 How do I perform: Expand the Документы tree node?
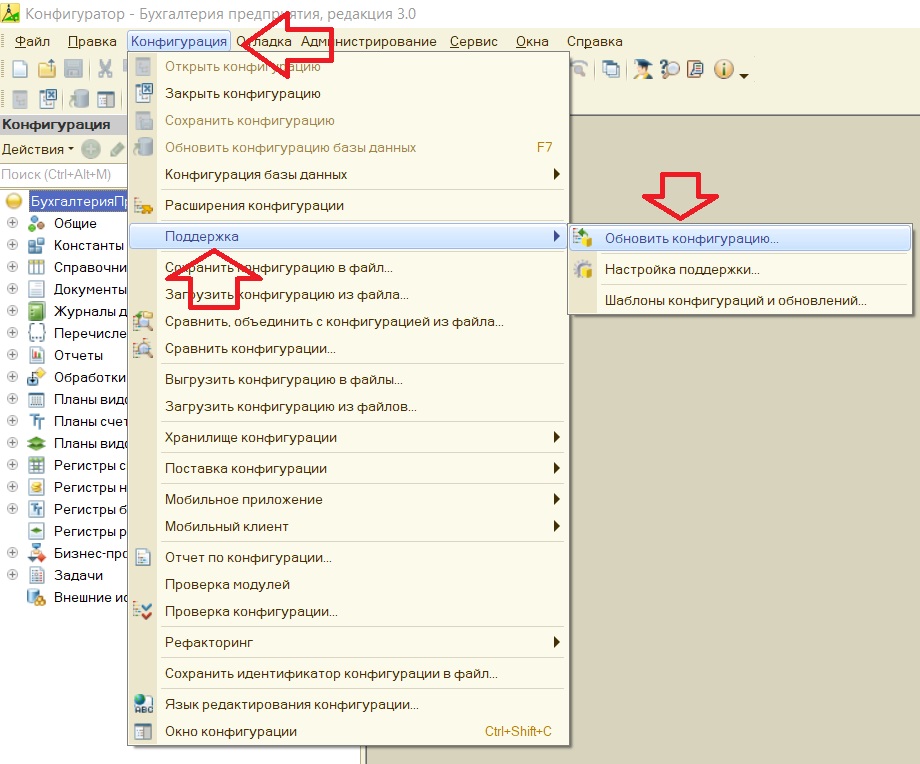[12, 289]
